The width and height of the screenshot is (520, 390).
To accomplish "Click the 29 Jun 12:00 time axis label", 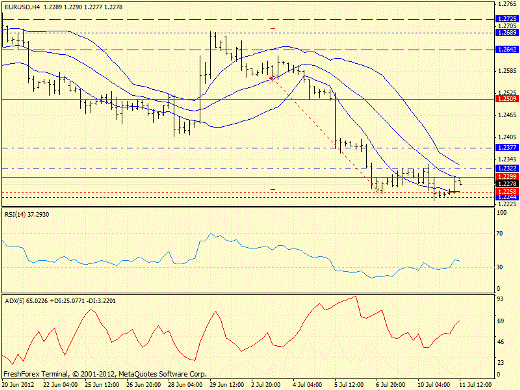I will 227,385.
